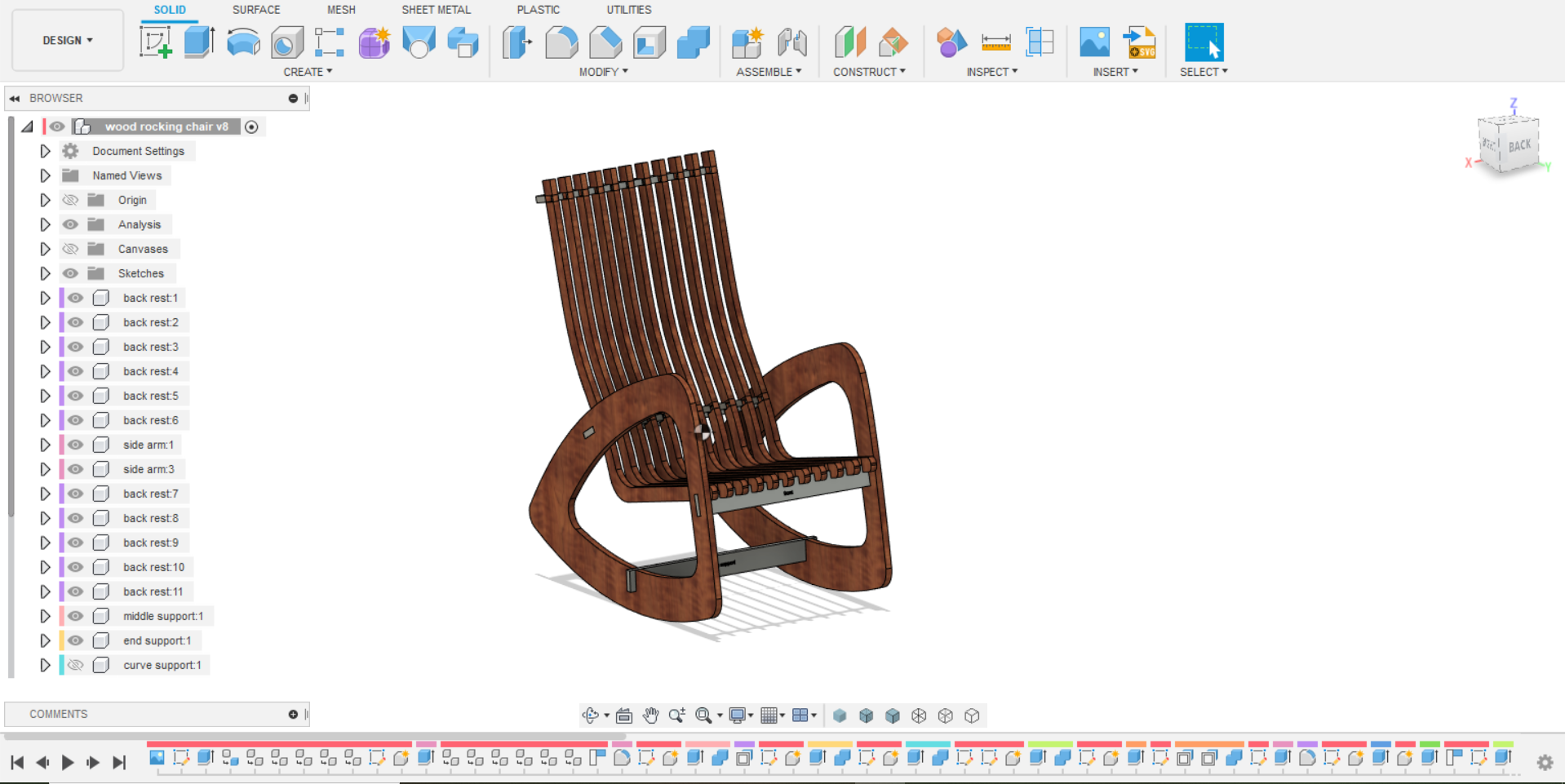This screenshot has height=784, width=1565.
Task: Open the DESIGN workspace dropdown
Action: (67, 39)
